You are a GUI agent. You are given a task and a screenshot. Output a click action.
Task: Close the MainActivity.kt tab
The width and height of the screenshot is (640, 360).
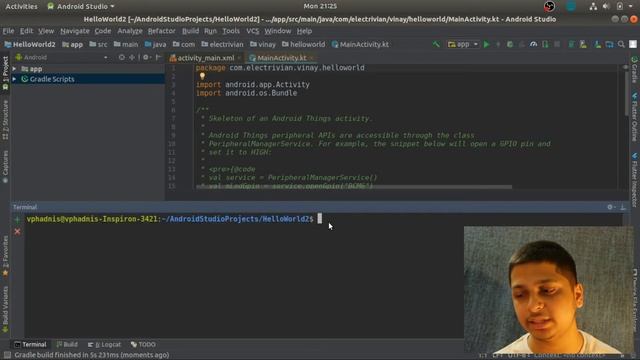coord(312,58)
